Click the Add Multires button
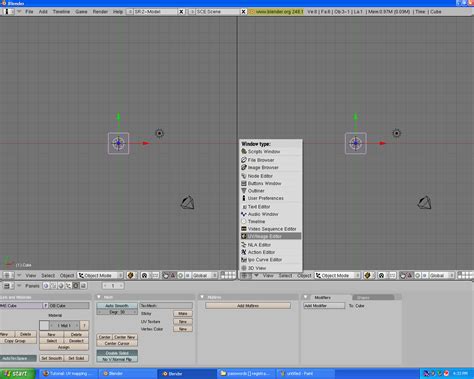The width and height of the screenshot is (474, 379). (248, 306)
